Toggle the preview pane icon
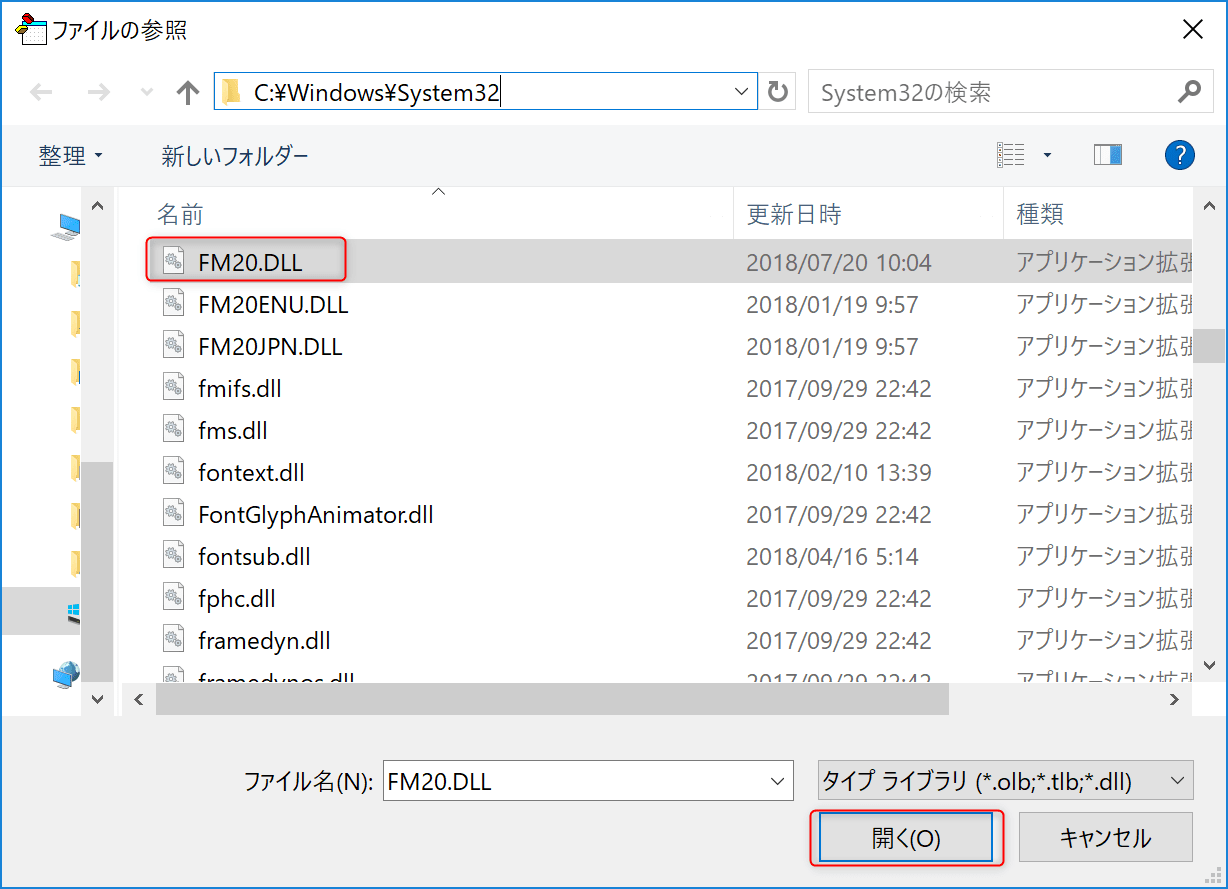This screenshot has height=889, width=1228. coord(1107,155)
